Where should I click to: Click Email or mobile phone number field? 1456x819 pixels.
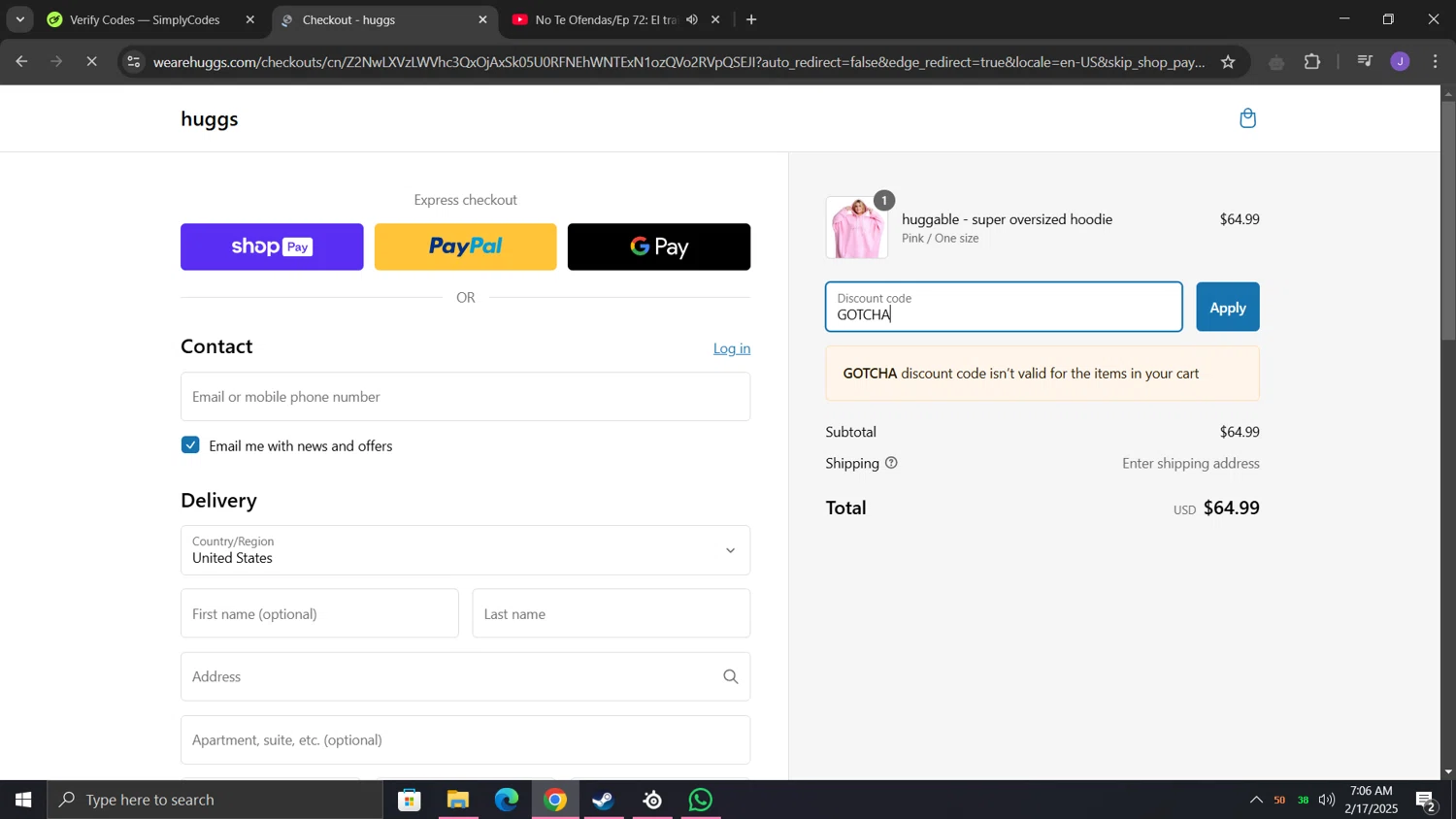pyautogui.click(x=465, y=397)
